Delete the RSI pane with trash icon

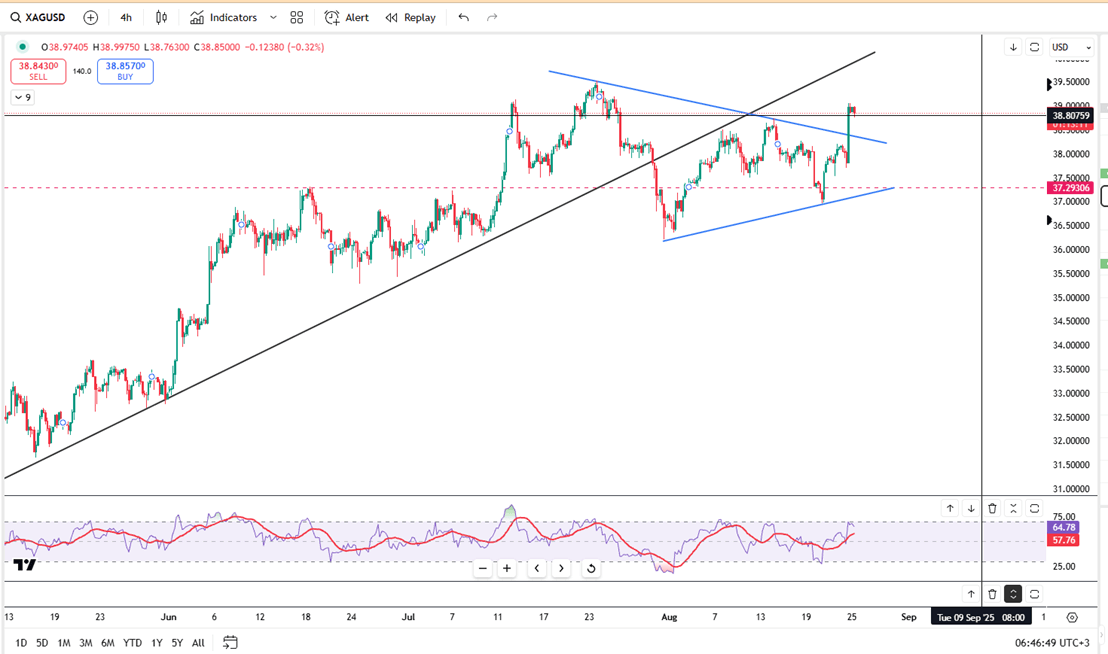[x=992, y=509]
